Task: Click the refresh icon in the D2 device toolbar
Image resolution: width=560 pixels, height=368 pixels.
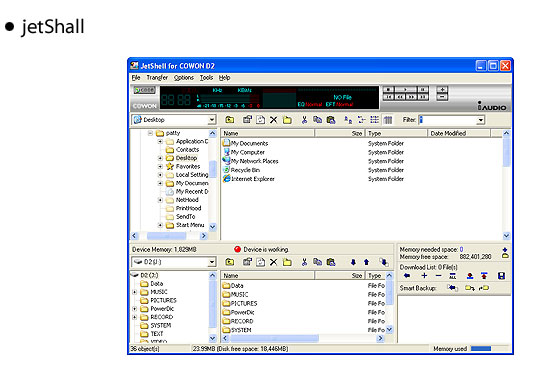Action: [261, 262]
